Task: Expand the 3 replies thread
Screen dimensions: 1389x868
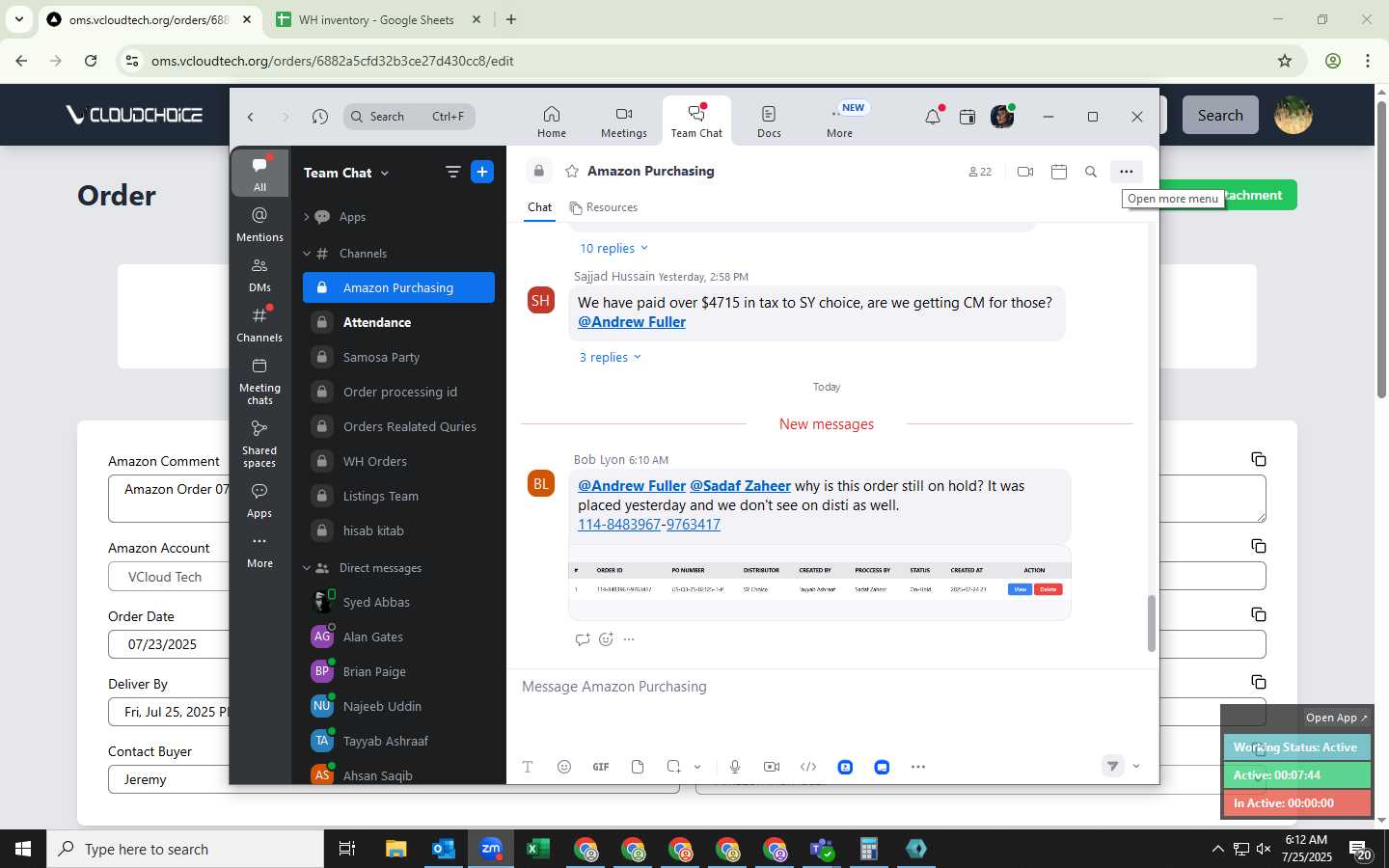Action: 610,358
